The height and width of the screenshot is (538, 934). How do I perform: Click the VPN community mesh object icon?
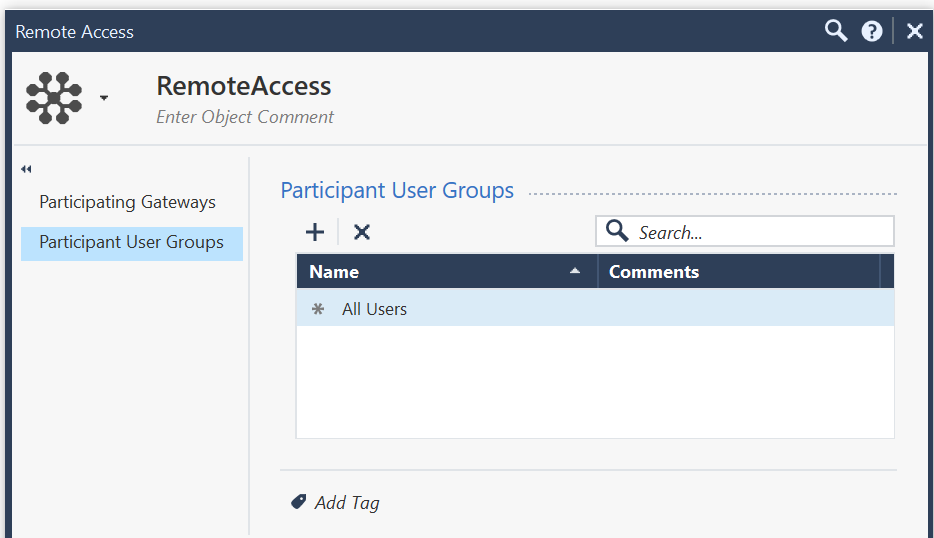coord(54,98)
